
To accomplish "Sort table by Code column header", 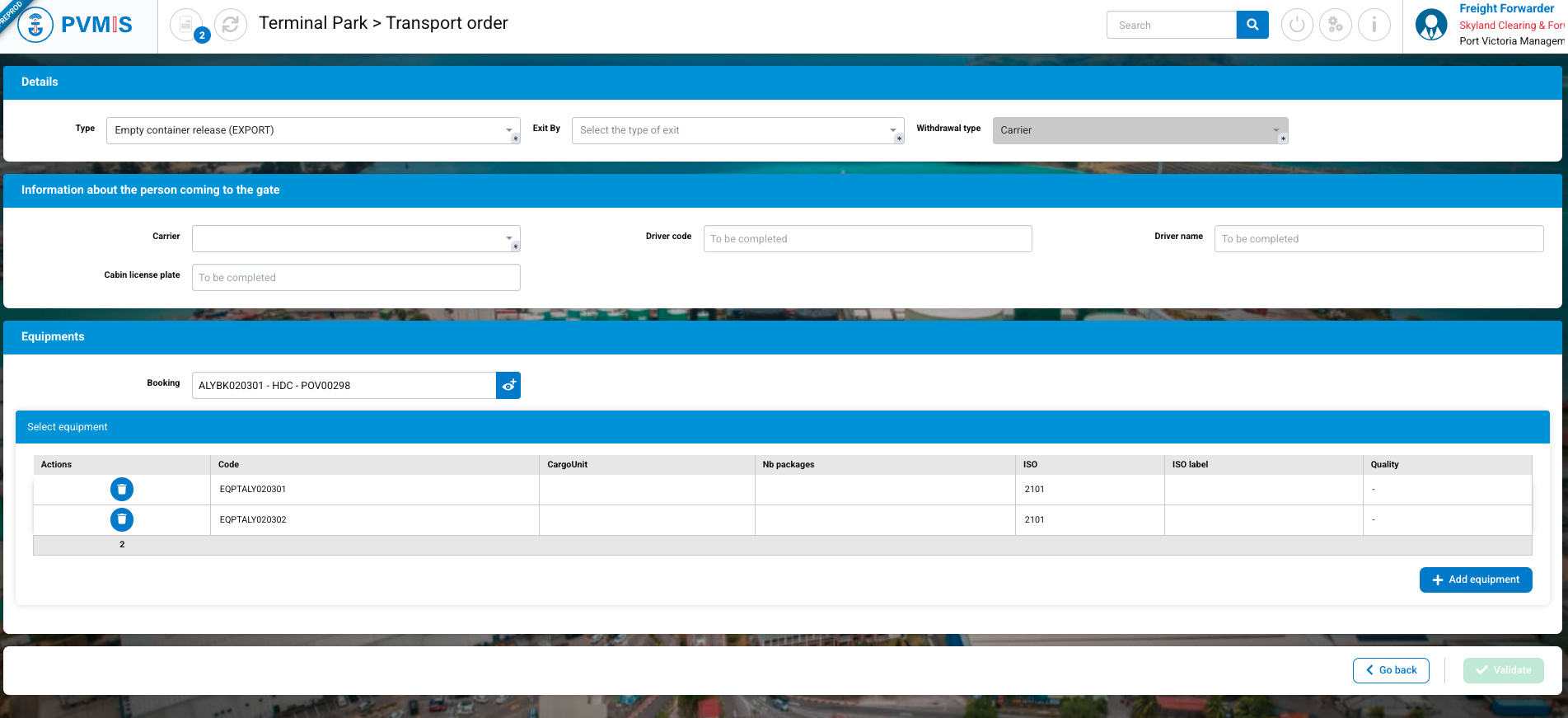I will [x=229, y=465].
